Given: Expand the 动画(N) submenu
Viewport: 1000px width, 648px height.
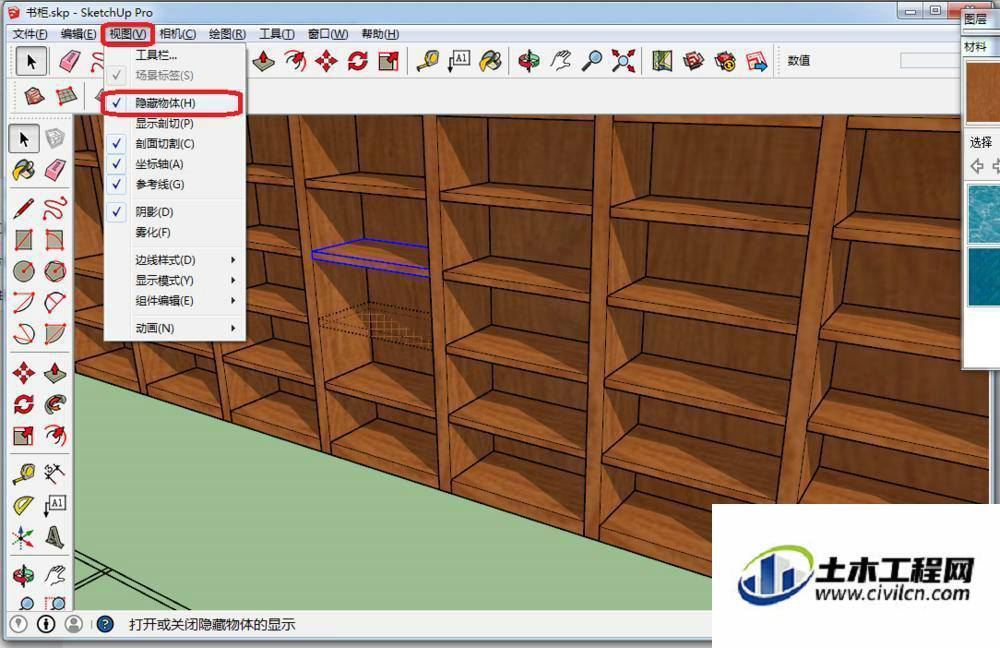Looking at the screenshot, I should point(175,328).
